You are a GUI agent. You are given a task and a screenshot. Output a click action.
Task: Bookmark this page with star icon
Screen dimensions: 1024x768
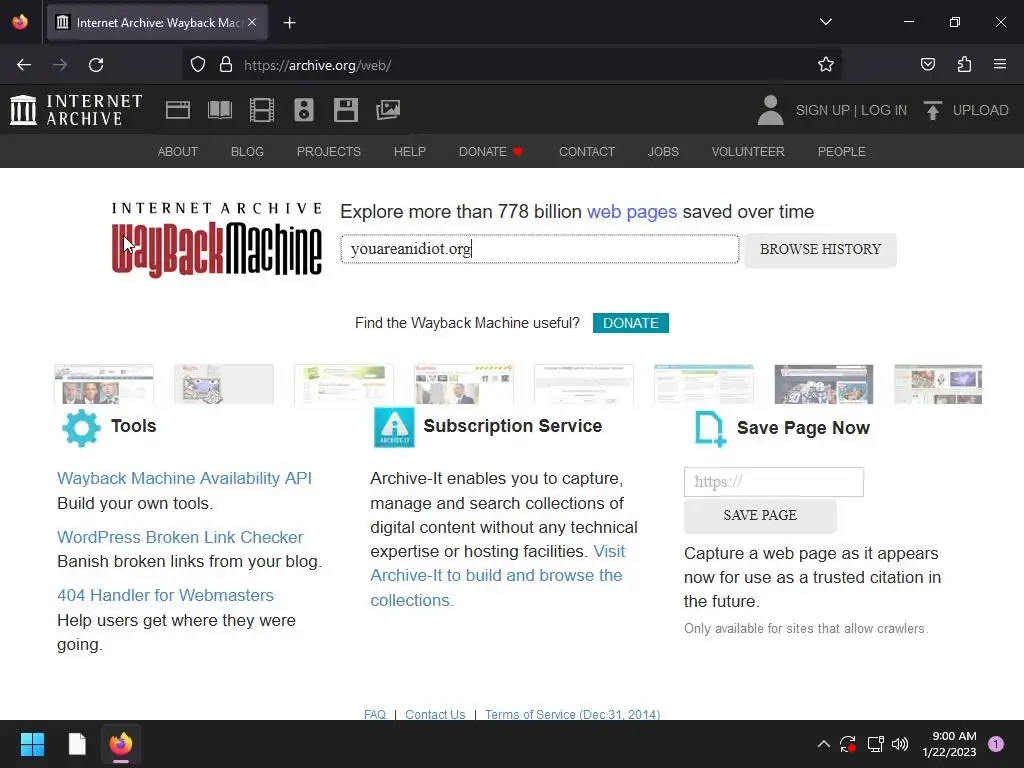tap(825, 65)
